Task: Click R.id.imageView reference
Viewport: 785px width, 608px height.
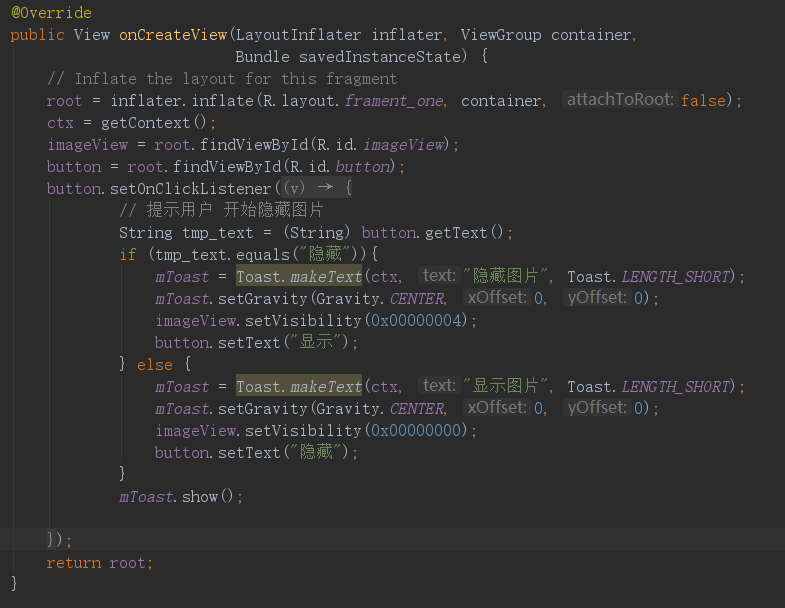Action: (380, 145)
